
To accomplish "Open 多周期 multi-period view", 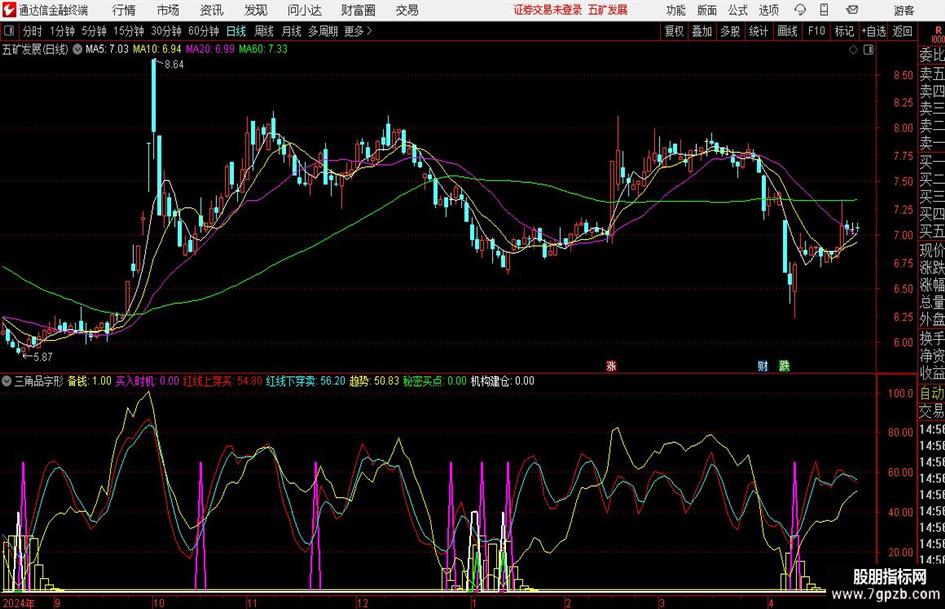I will 323,31.
